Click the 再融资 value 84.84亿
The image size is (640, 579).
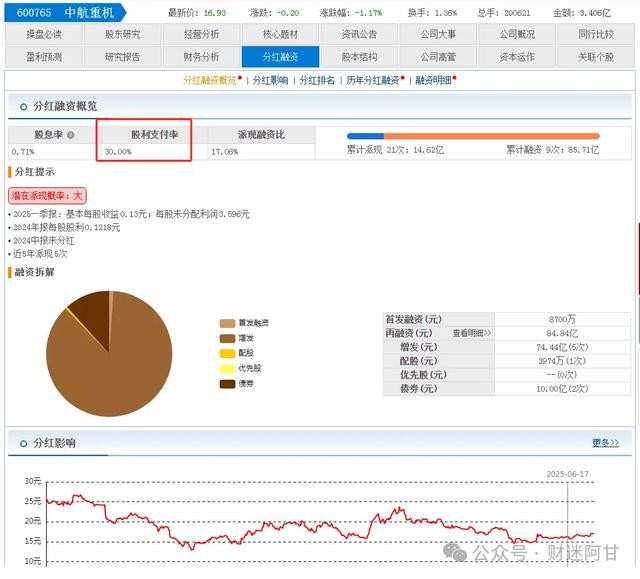coord(562,333)
